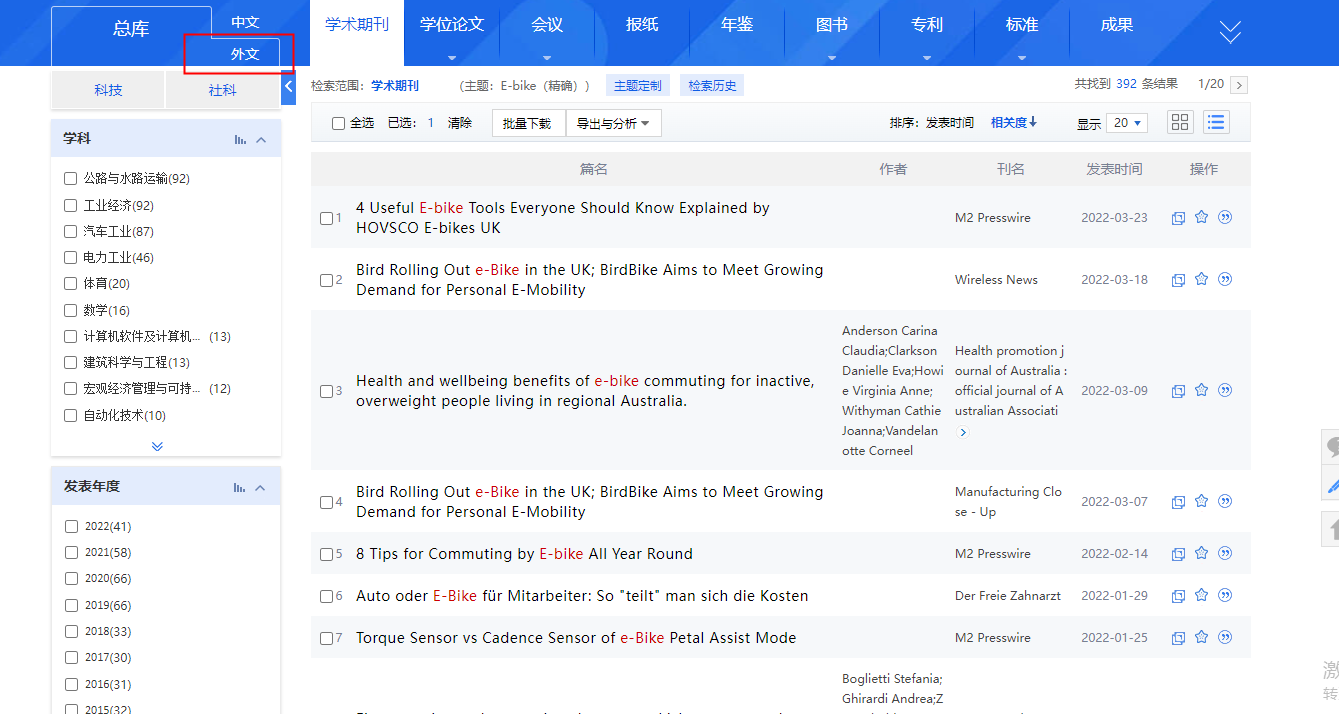The height and width of the screenshot is (714, 1339).
Task: Check the 2022(41) year filter
Action: [71, 526]
